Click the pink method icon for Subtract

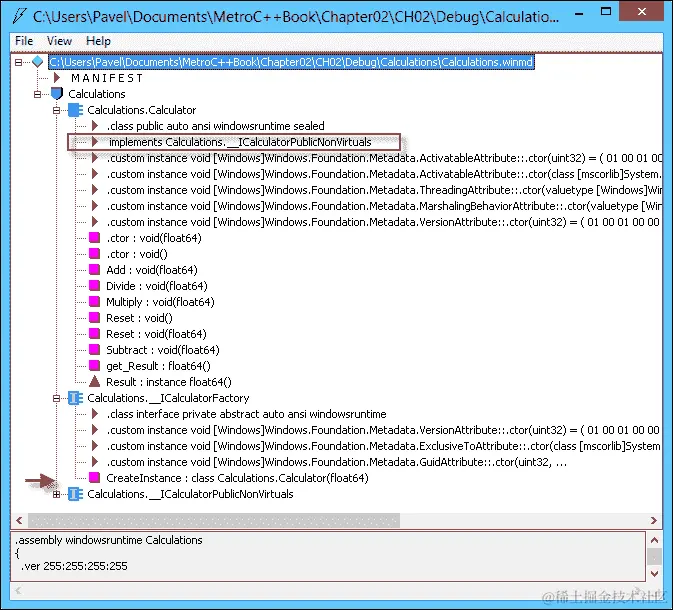(94, 350)
